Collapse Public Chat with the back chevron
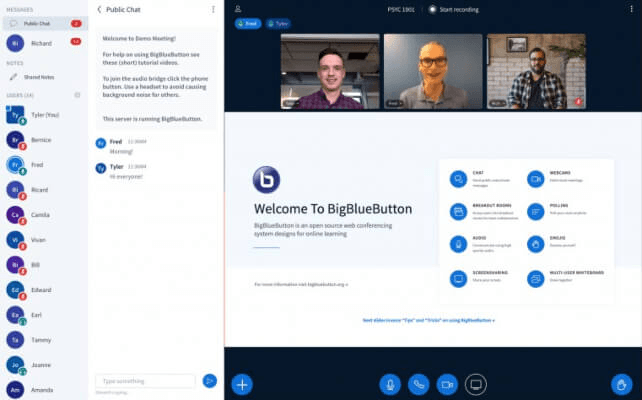This screenshot has width=642, height=400. [x=99, y=9]
